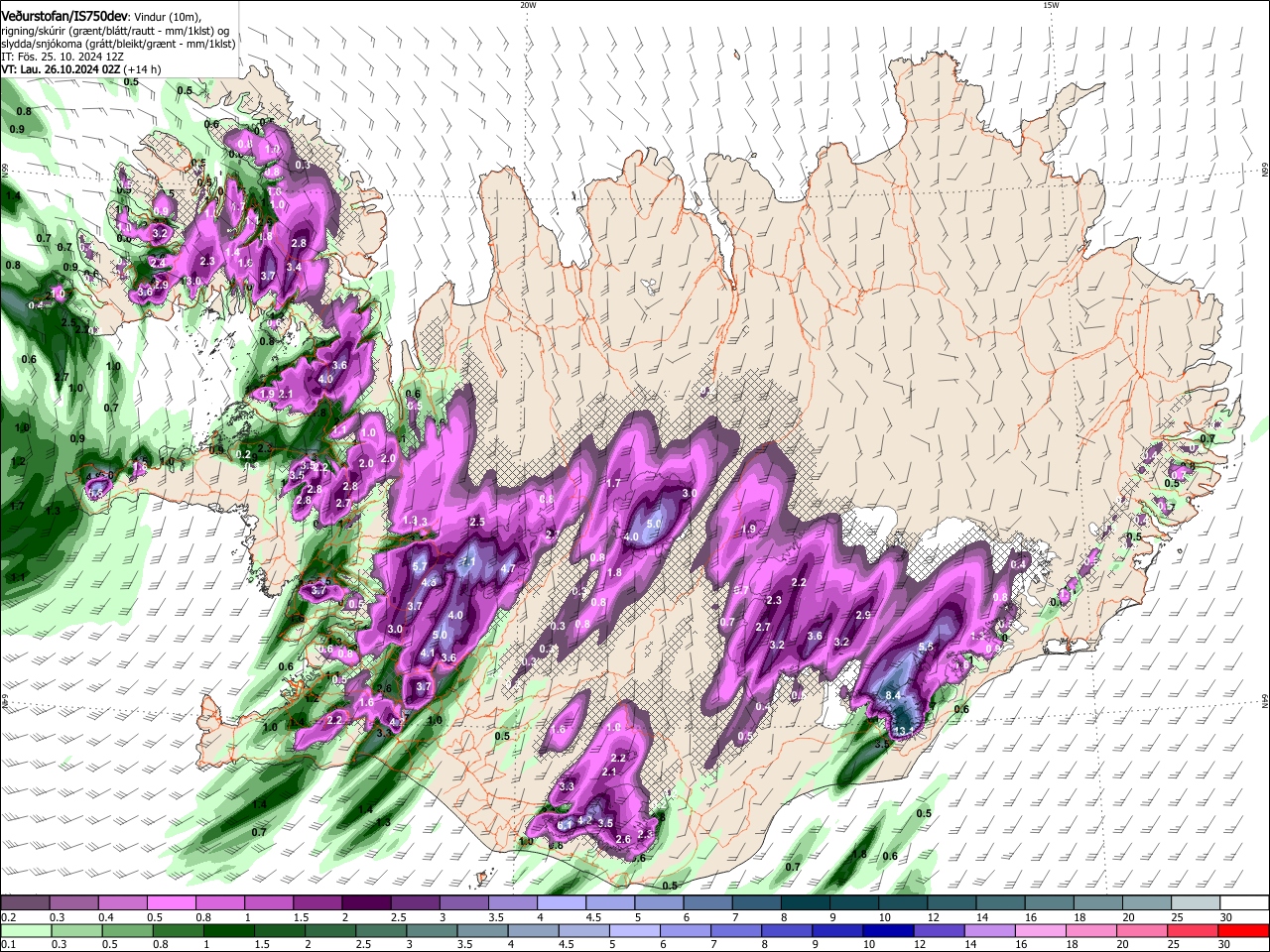The width and height of the screenshot is (1270, 952).
Task: Click the 'Vindur (10m)' parameter label
Action: pyautogui.click(x=168, y=17)
